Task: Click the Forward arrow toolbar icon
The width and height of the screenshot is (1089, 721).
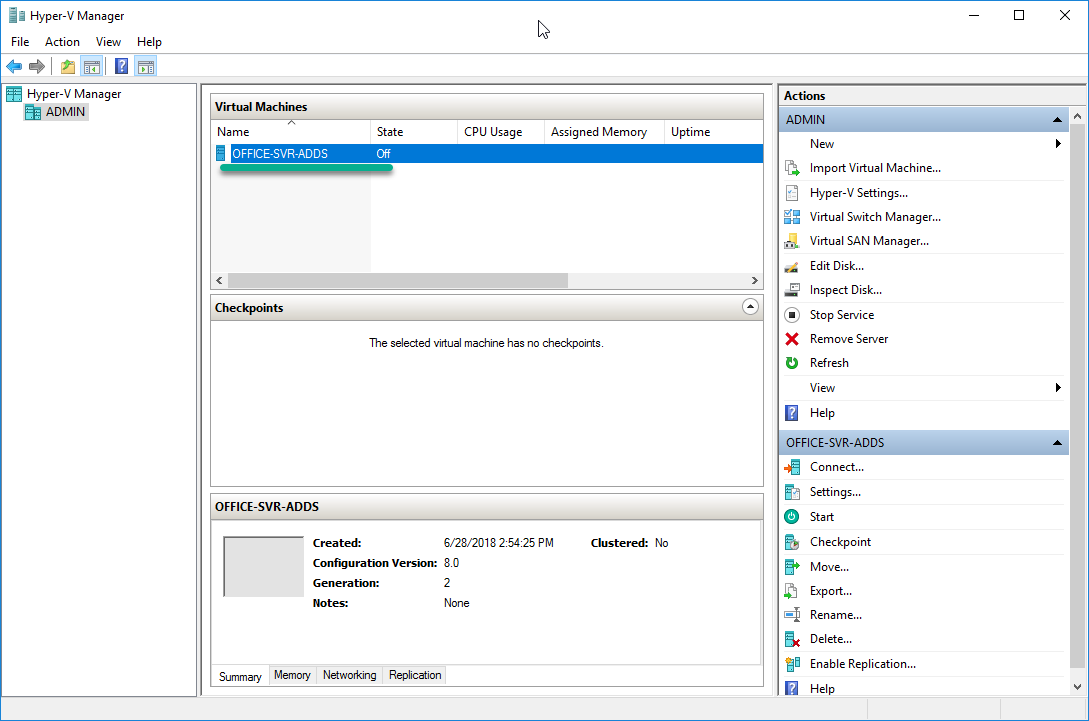Action: tap(37, 67)
